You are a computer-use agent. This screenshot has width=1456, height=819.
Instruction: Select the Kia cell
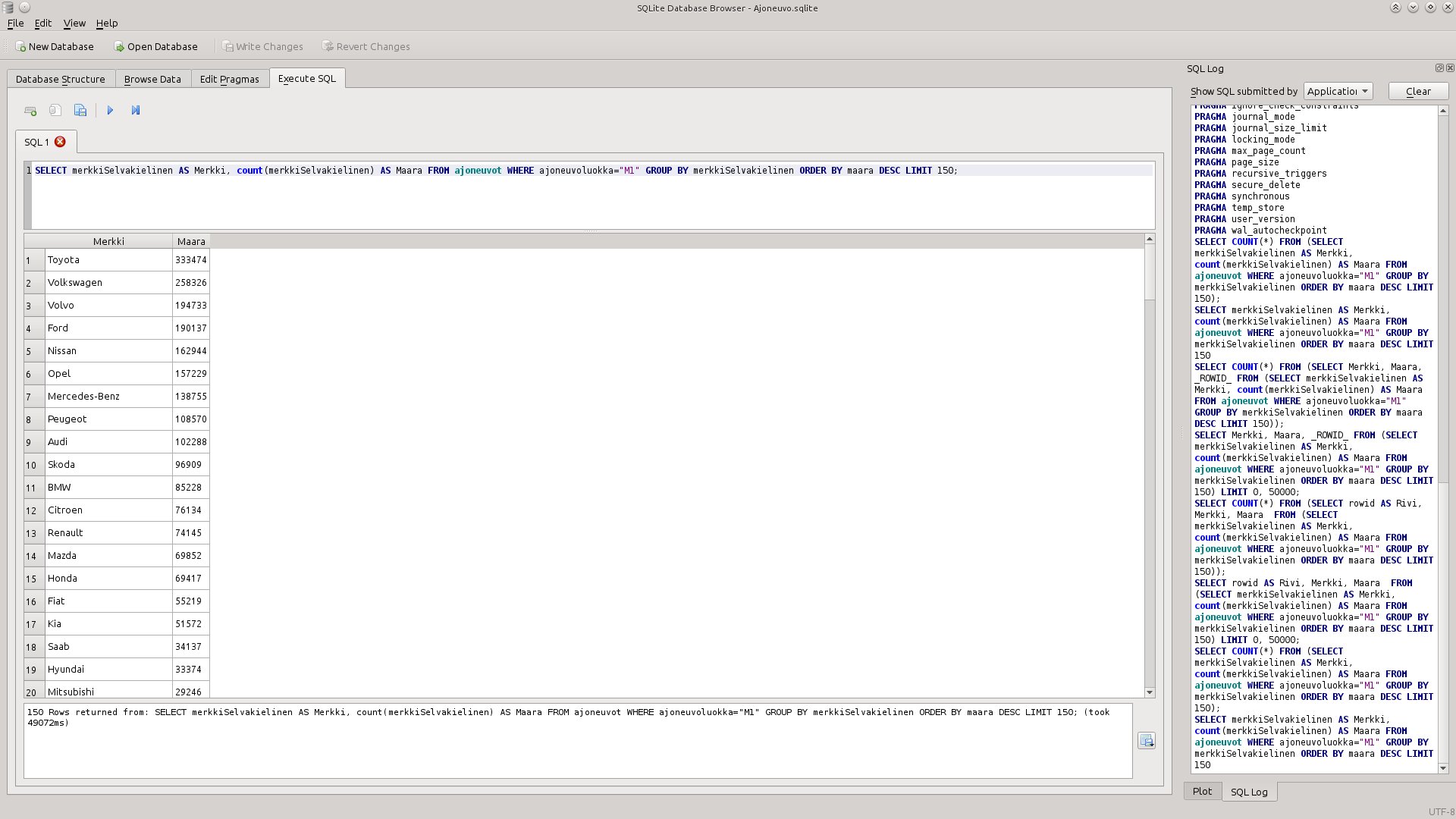108,623
